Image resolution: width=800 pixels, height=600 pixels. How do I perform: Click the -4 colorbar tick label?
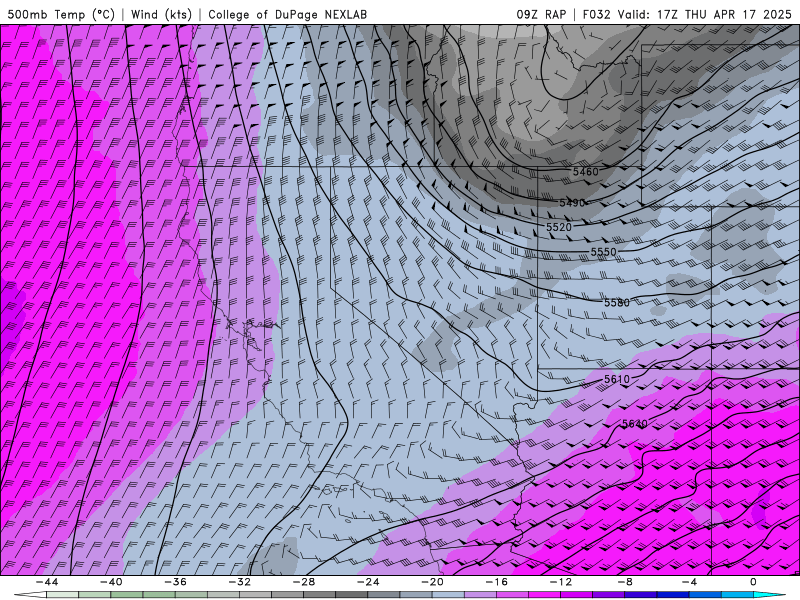click(x=690, y=582)
